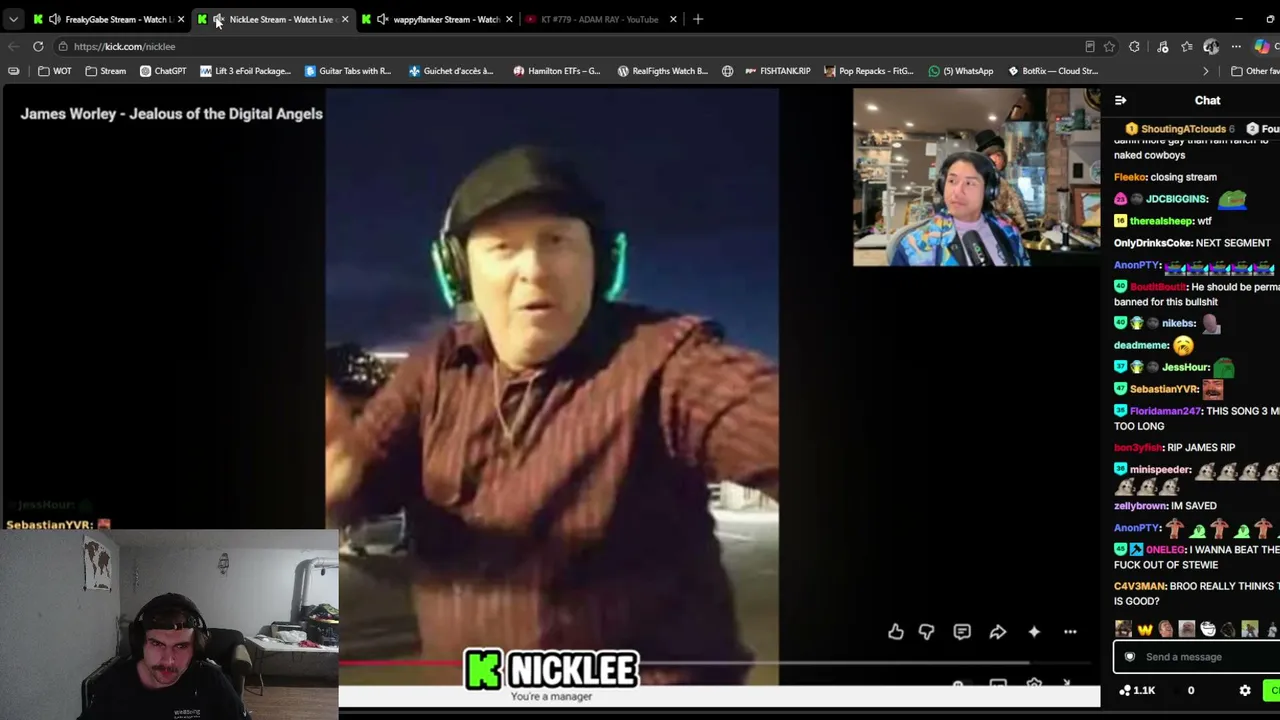Open the three-dot more options on video
Viewport: 1280px width, 720px height.
tap(1070, 632)
